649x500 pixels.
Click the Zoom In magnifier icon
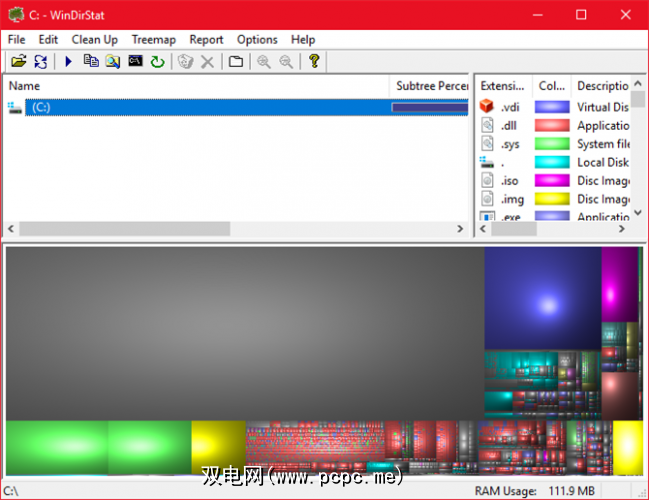click(264, 62)
